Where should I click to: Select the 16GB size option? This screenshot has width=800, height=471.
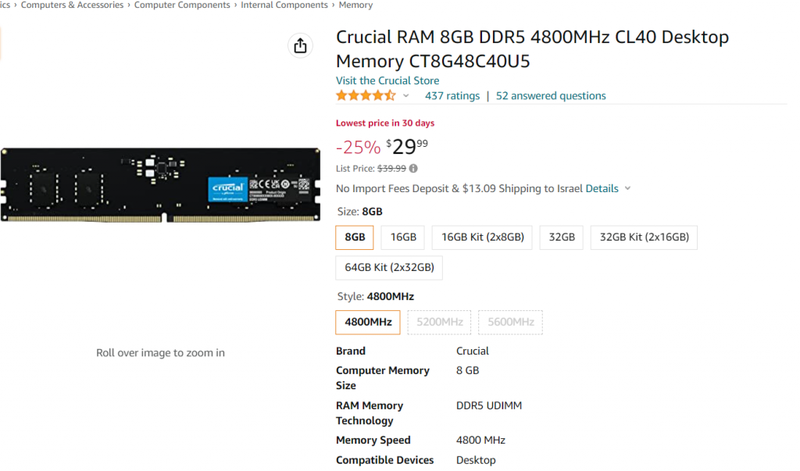point(403,237)
